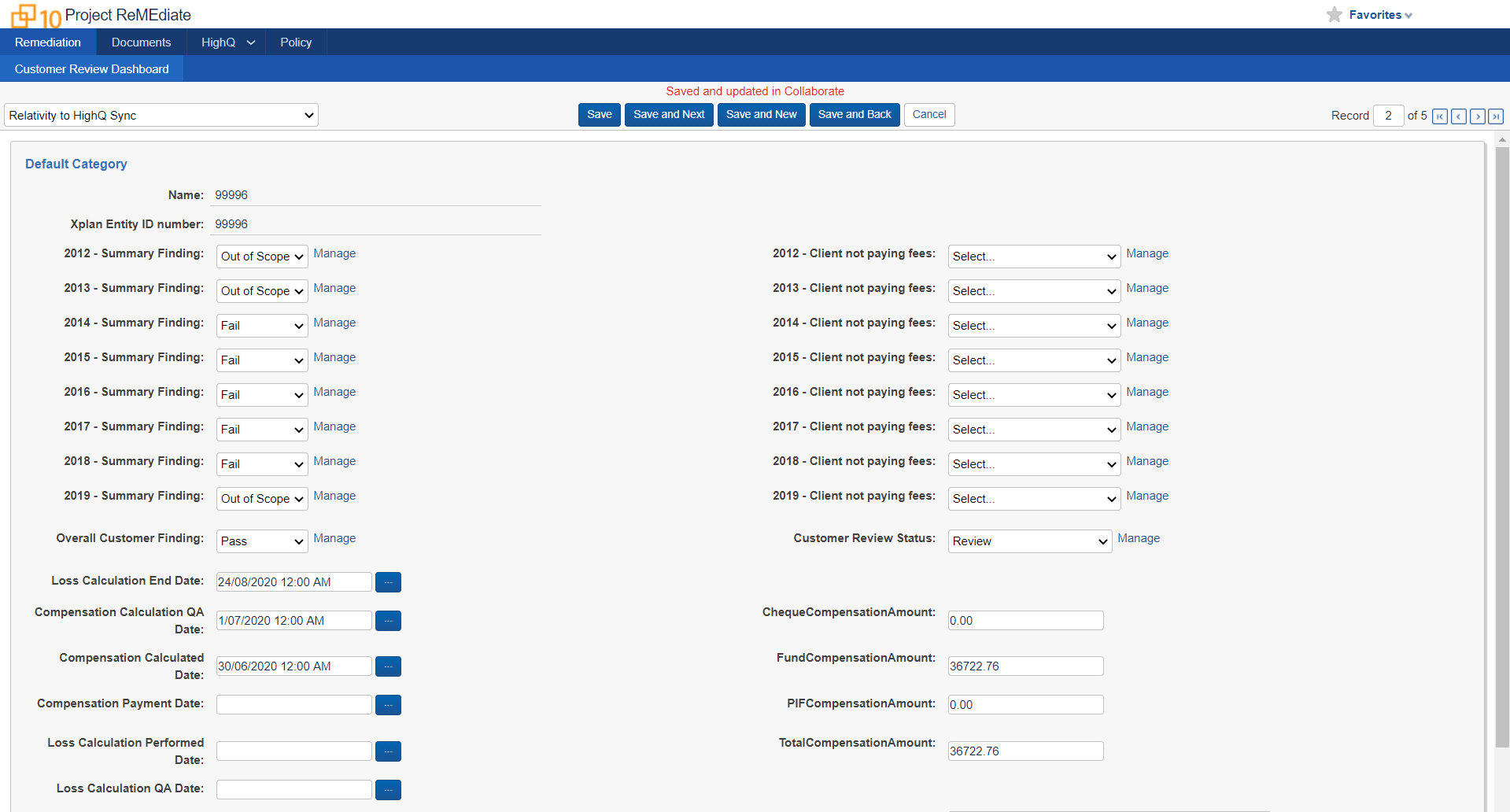
Task: Open the Policy menu
Action: pos(295,42)
